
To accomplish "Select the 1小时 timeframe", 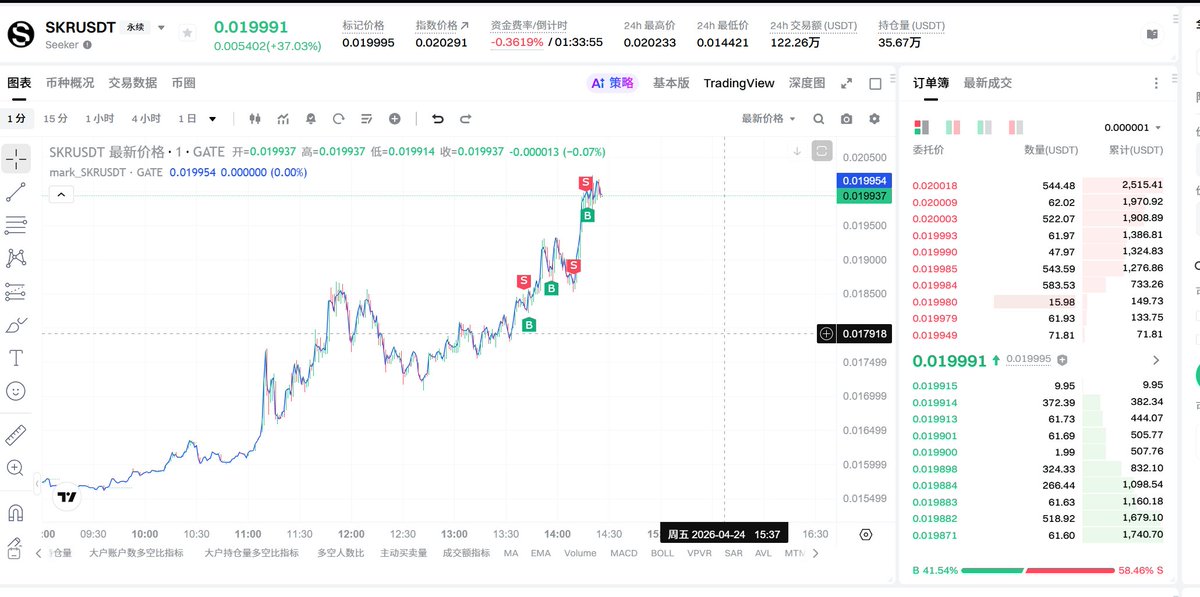I will (99, 118).
